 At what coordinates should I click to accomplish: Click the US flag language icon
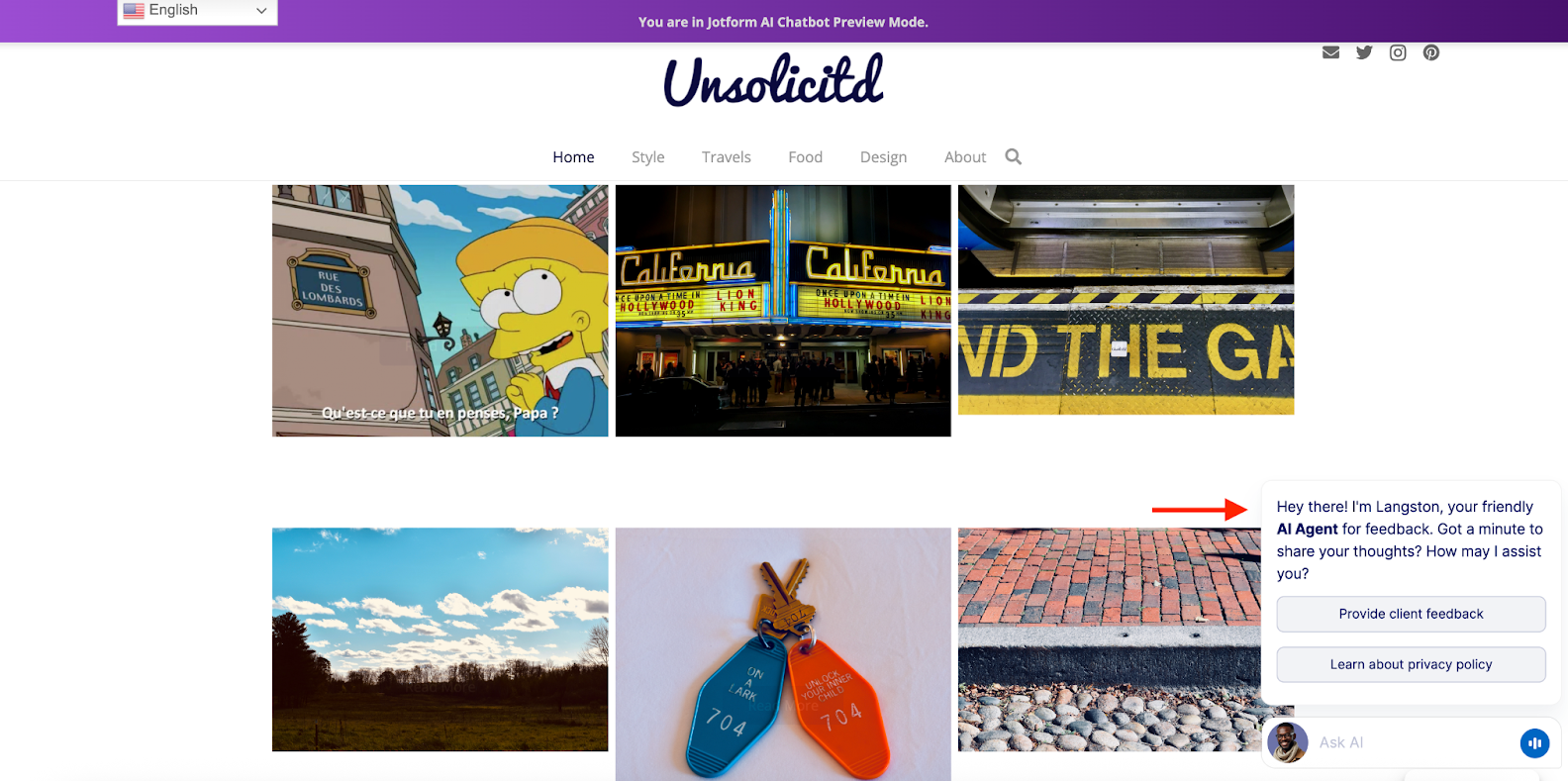(x=134, y=10)
